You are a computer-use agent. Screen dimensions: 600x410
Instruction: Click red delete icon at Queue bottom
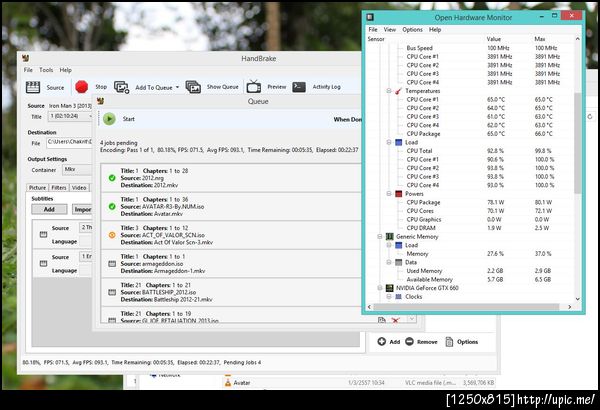click(x=395, y=320)
